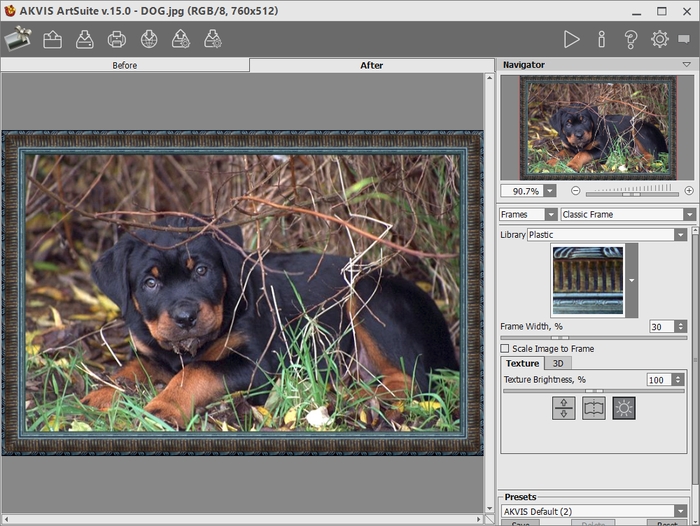
Task: Open the news notifications speech bubble
Action: [x=684, y=39]
